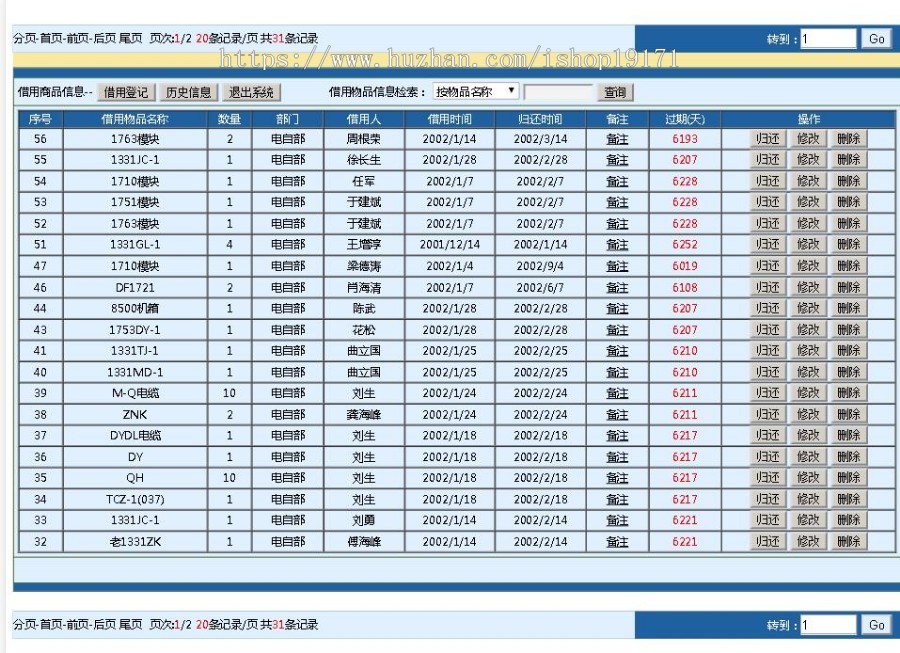This screenshot has width=900, height=653.
Task: Open the 备注 note for 1763模块 record 56
Action: [x=616, y=140]
